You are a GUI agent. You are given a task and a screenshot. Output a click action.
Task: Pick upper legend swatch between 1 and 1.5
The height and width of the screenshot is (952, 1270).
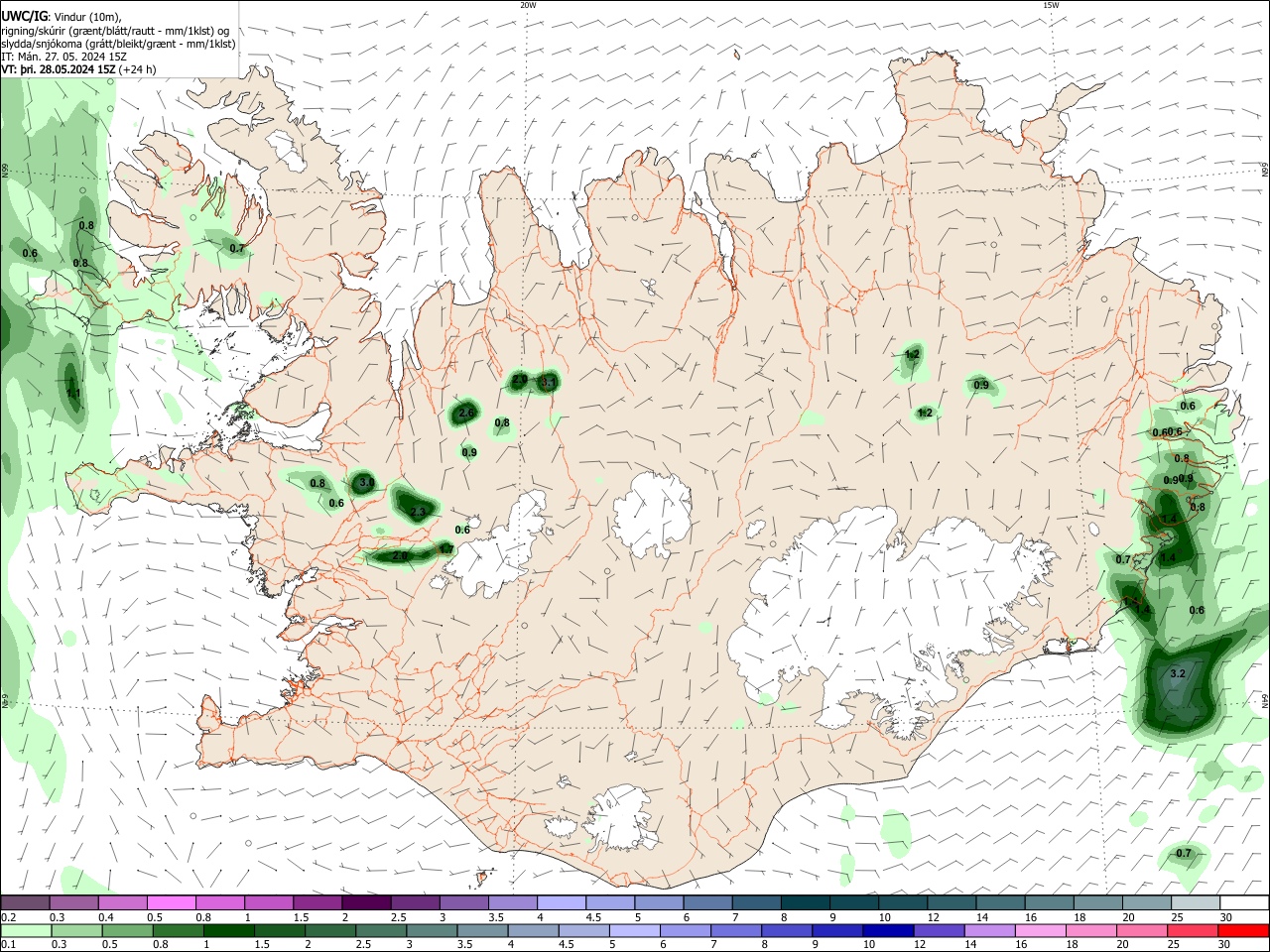269,903
